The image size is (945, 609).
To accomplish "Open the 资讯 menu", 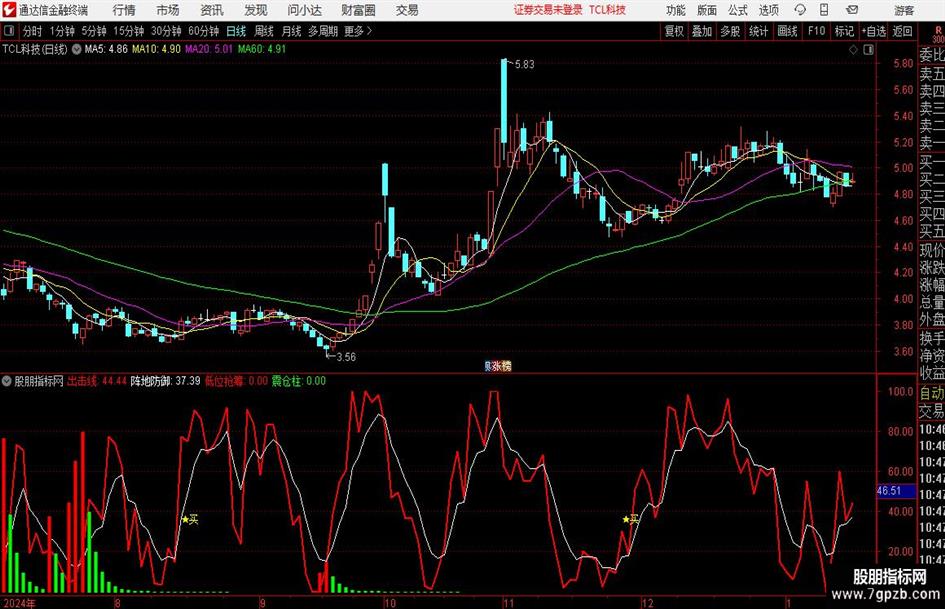I will tap(212, 10).
